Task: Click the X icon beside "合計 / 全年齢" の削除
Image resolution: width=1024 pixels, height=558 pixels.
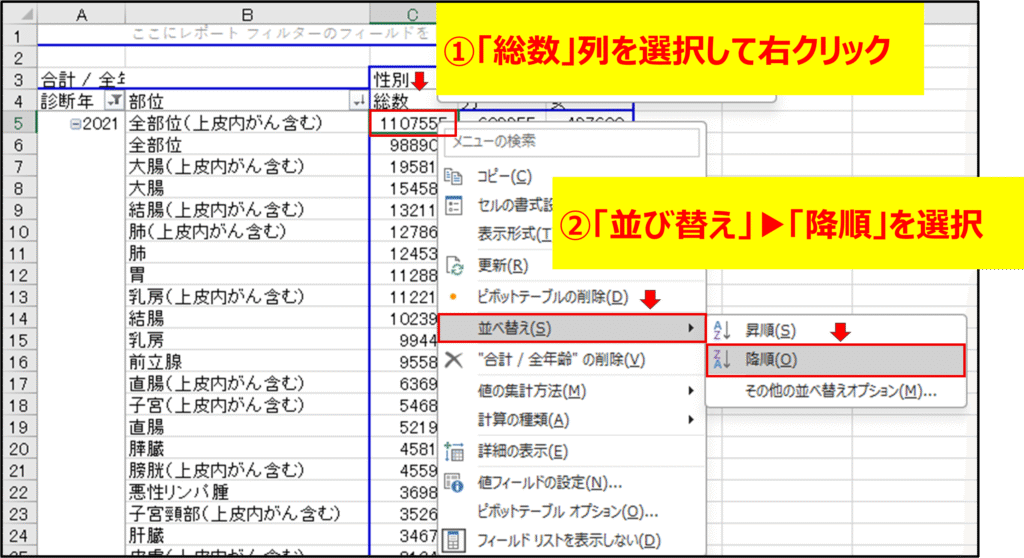Action: (454, 359)
